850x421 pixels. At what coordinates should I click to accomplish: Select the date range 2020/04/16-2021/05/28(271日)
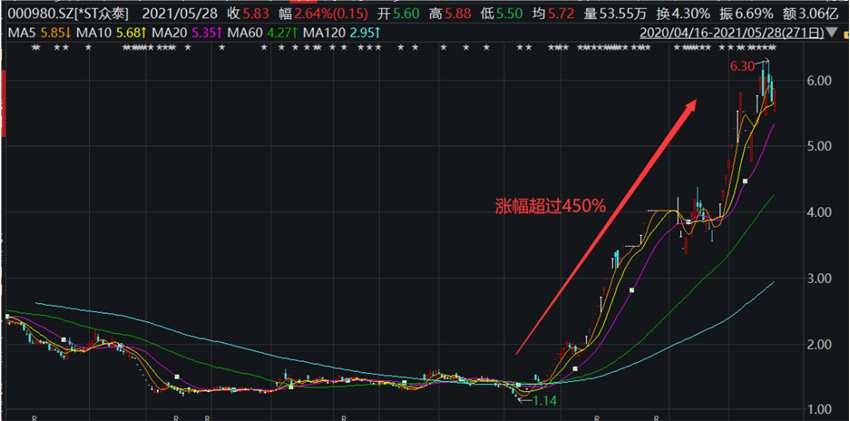pos(732,33)
